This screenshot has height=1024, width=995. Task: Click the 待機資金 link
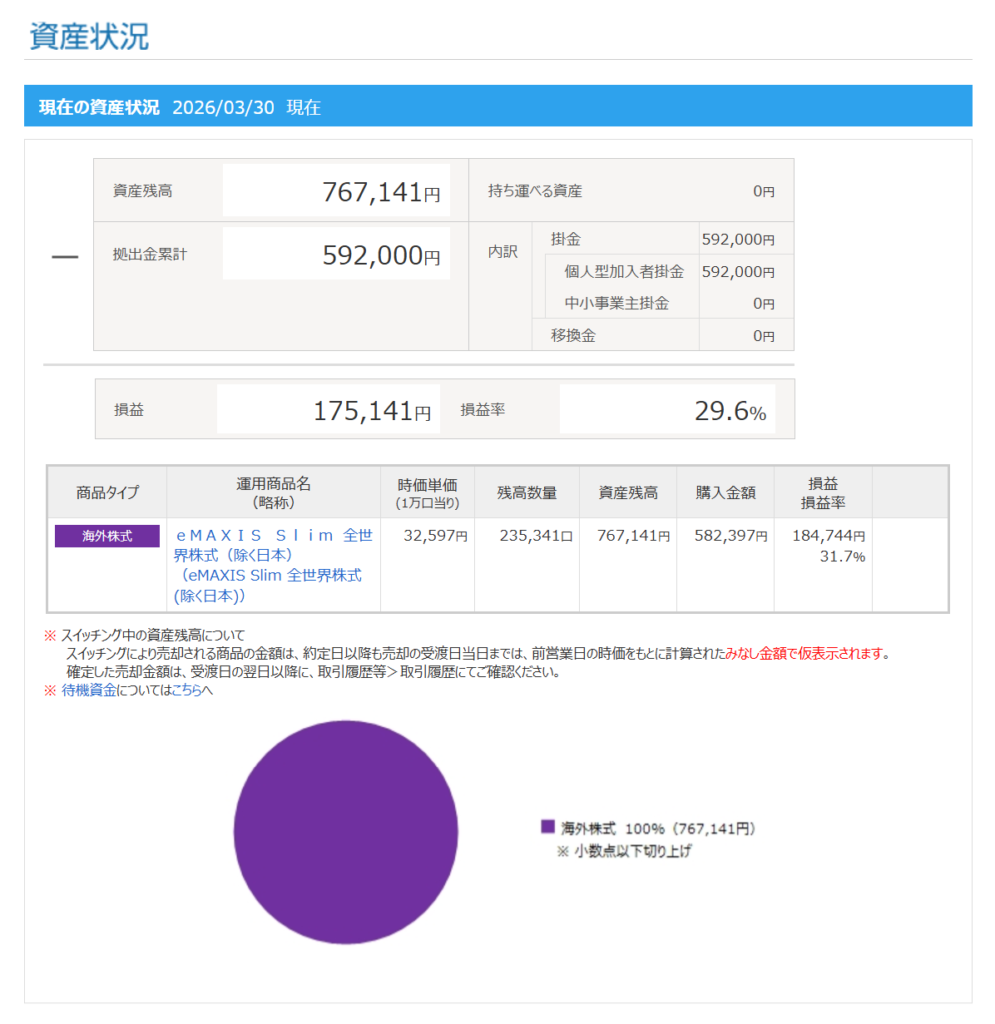click(89, 690)
